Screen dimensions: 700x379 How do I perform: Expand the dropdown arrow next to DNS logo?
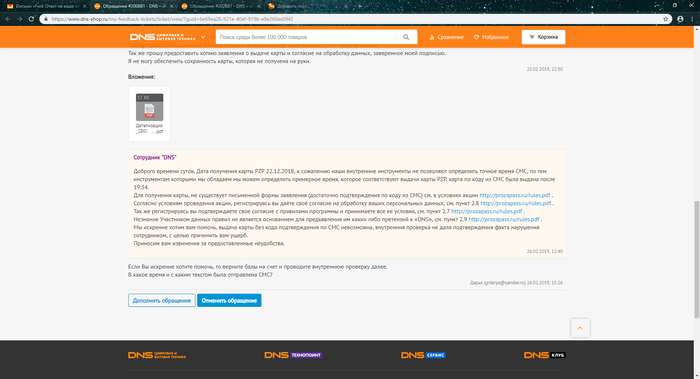(203, 37)
